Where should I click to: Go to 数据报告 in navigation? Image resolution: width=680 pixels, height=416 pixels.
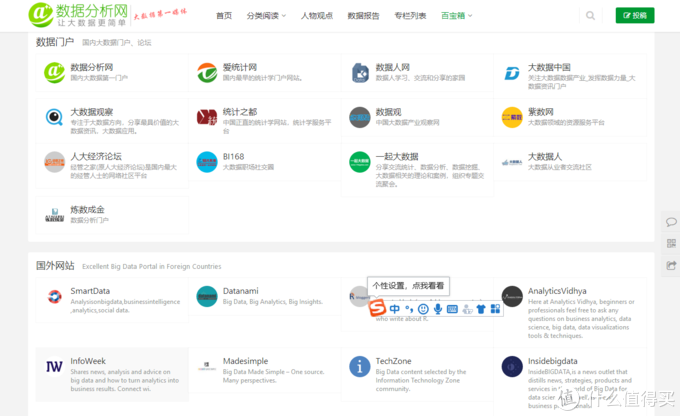pyautogui.click(x=363, y=16)
